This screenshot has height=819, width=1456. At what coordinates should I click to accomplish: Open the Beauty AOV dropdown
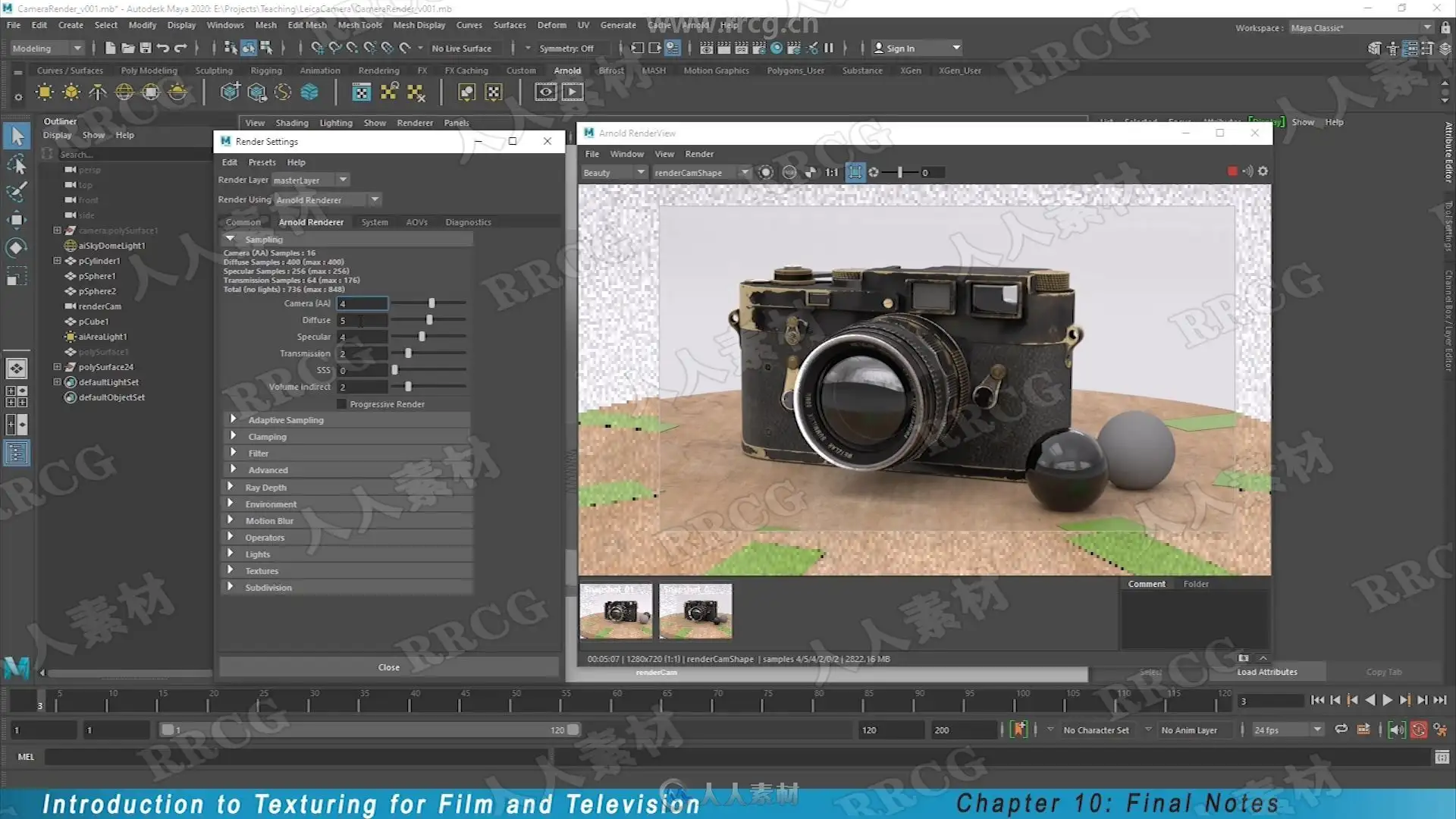click(x=614, y=173)
